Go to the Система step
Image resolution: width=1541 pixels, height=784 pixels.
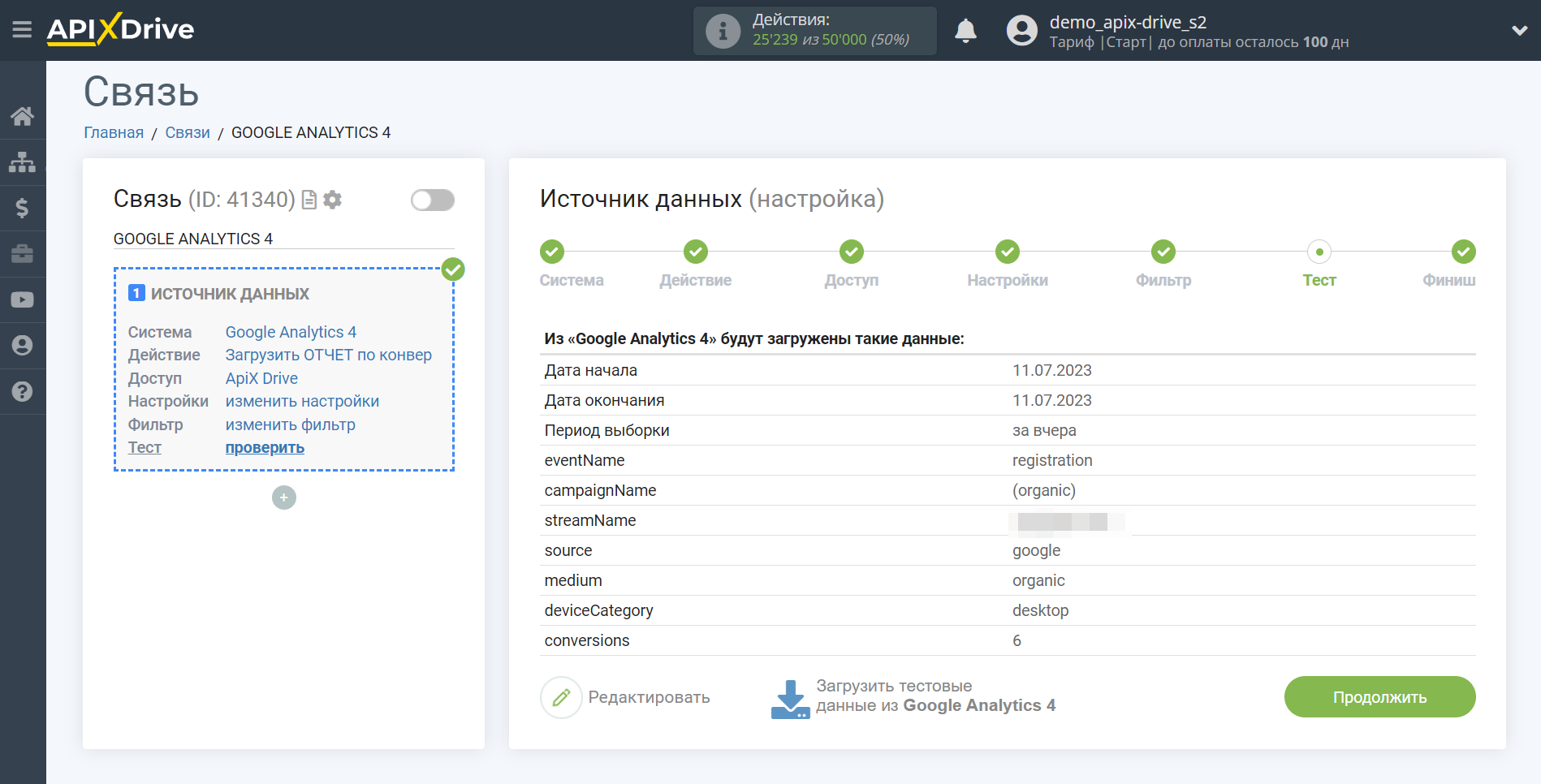(552, 252)
